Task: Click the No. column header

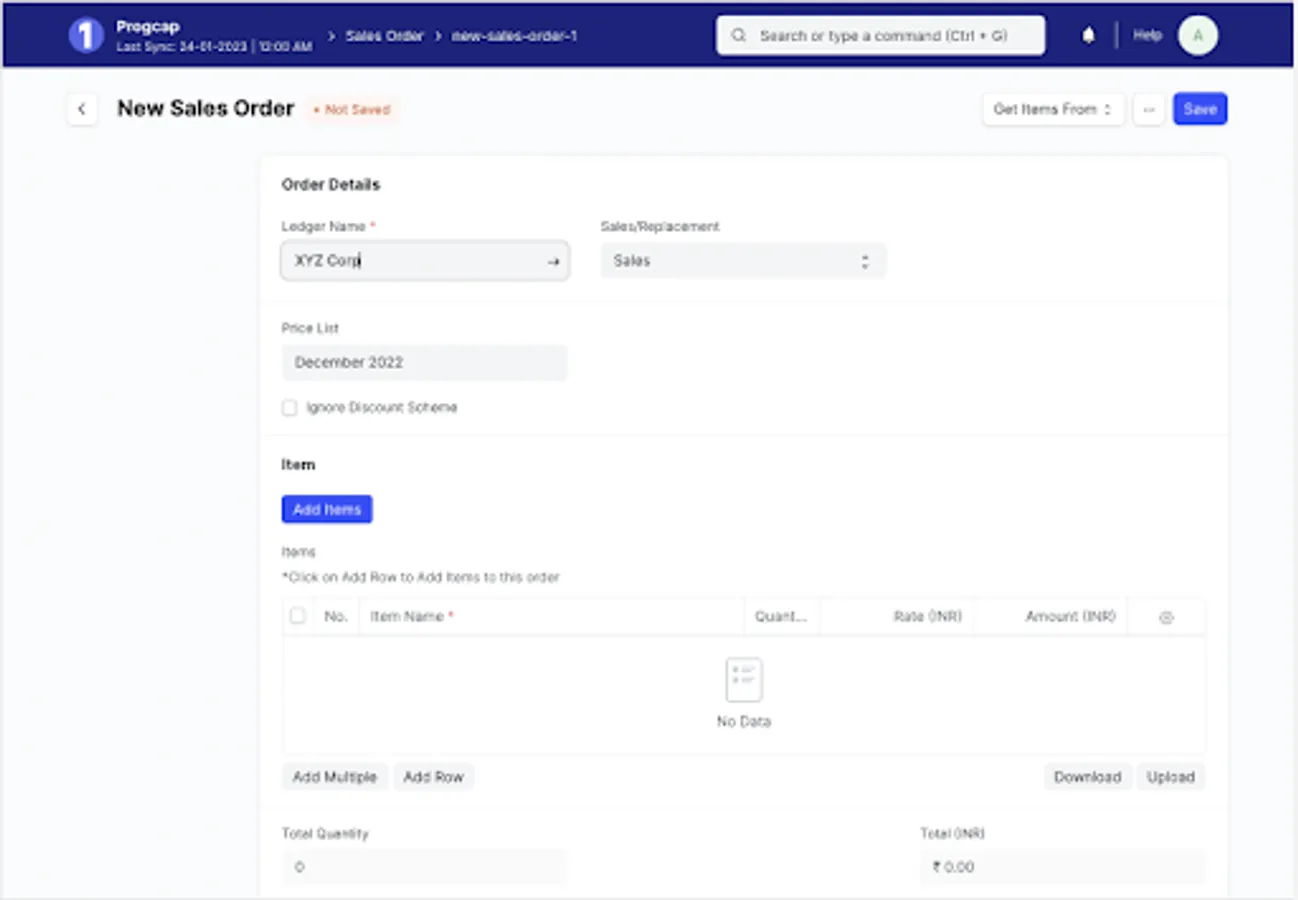Action: coord(336,617)
